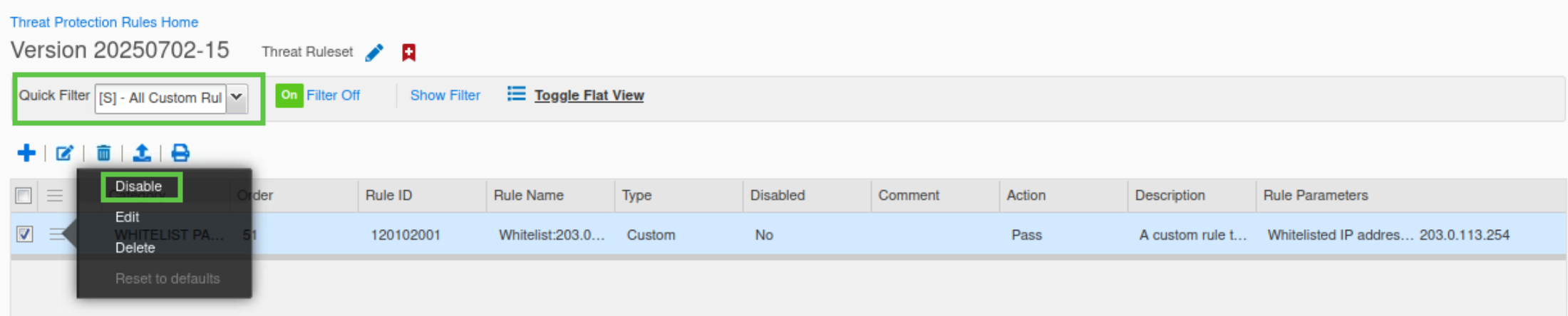Click the printer icon in toolbar
Screen dimensions: 1568x316
pyautogui.click(x=180, y=153)
